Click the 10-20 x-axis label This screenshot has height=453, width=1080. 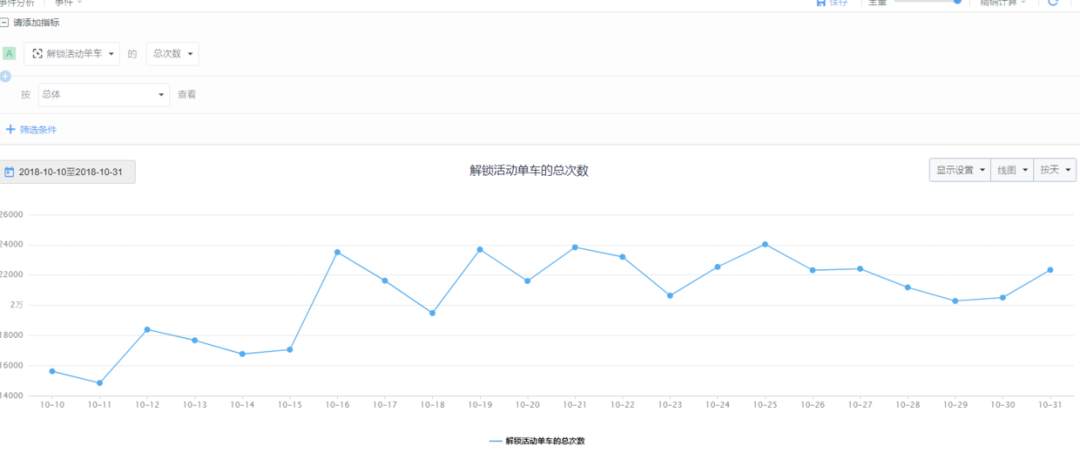(x=528, y=405)
